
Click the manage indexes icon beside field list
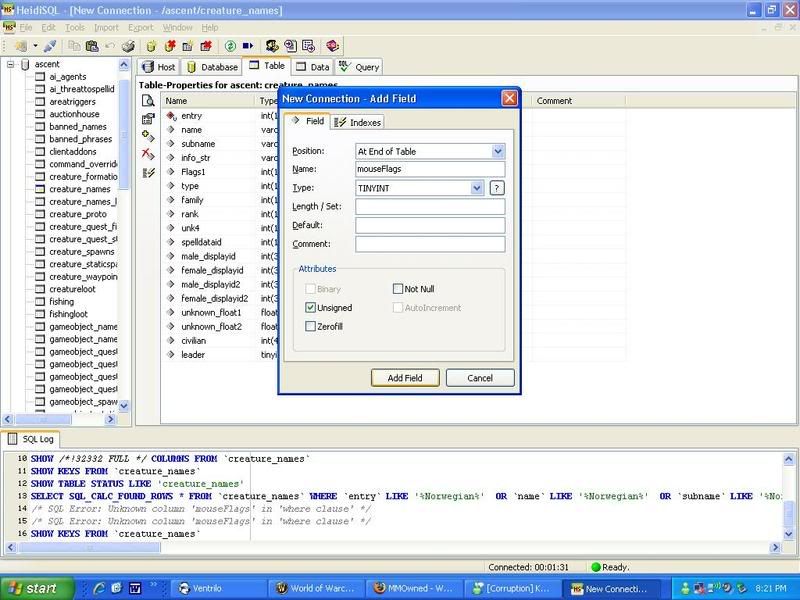coord(148,172)
